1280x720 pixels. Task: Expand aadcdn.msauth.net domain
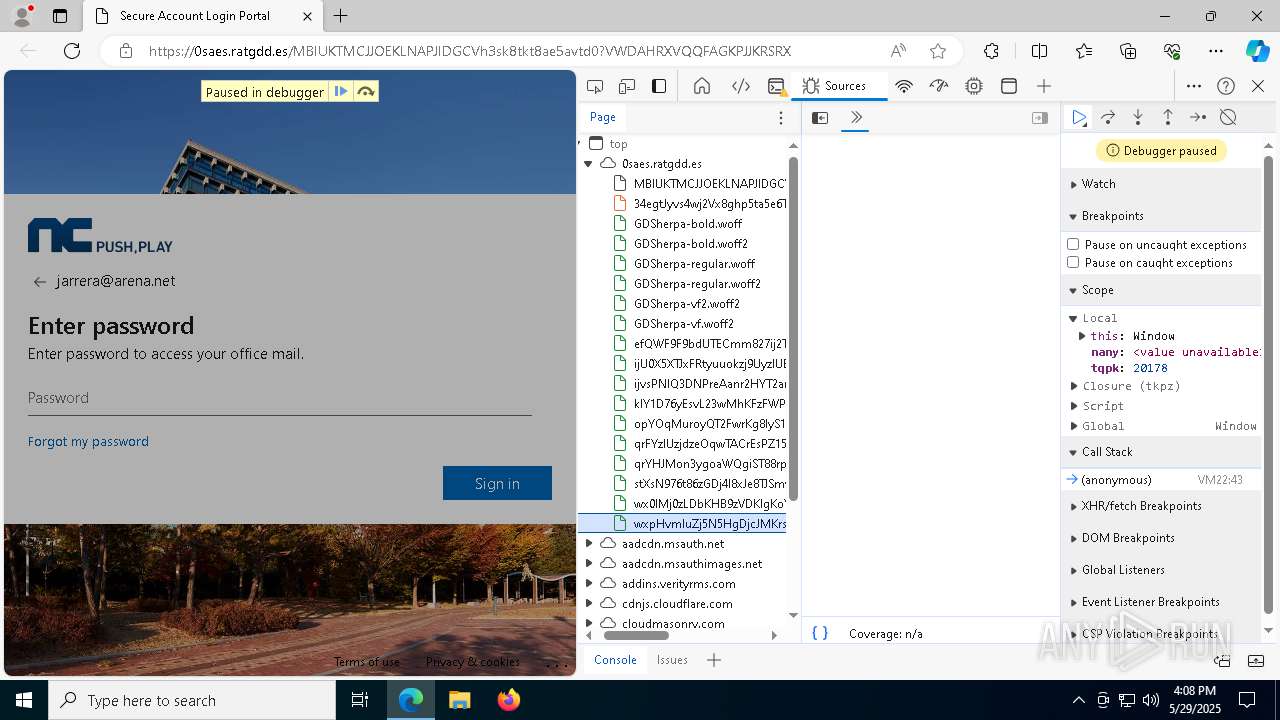tap(589, 543)
